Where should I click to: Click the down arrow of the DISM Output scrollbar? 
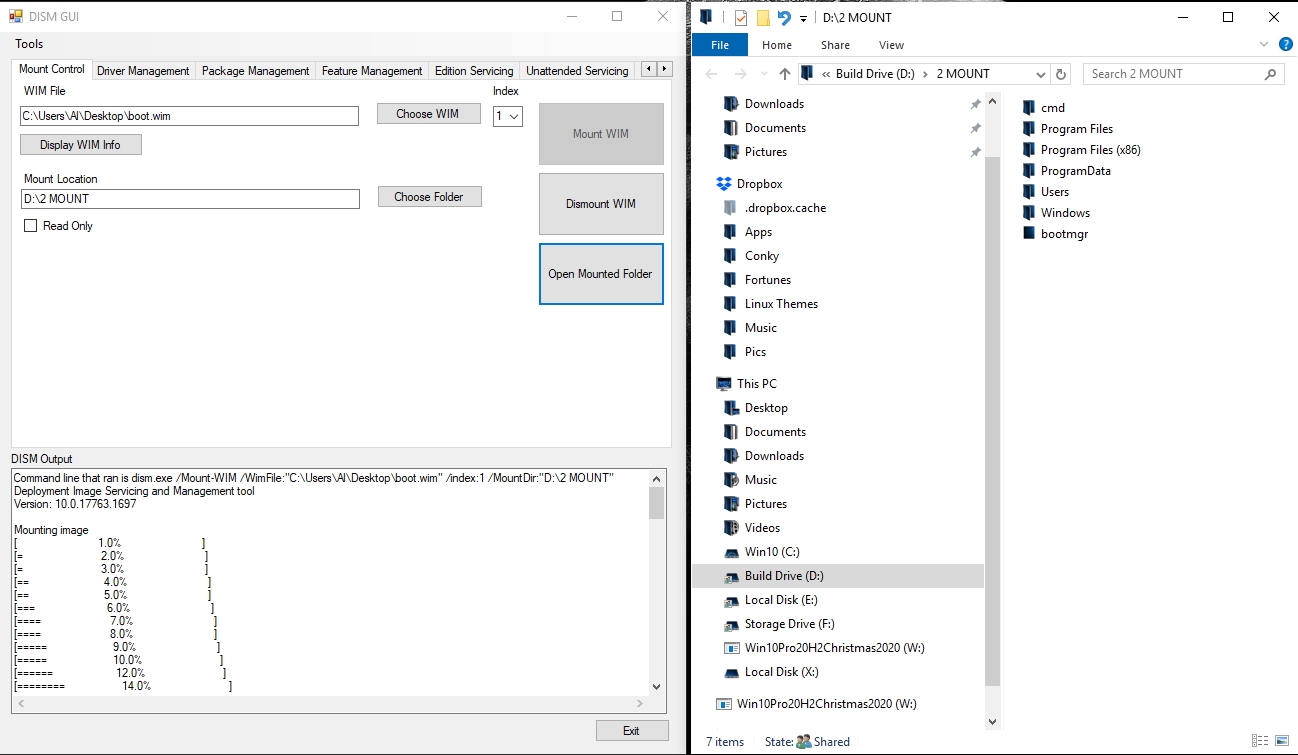(x=657, y=687)
